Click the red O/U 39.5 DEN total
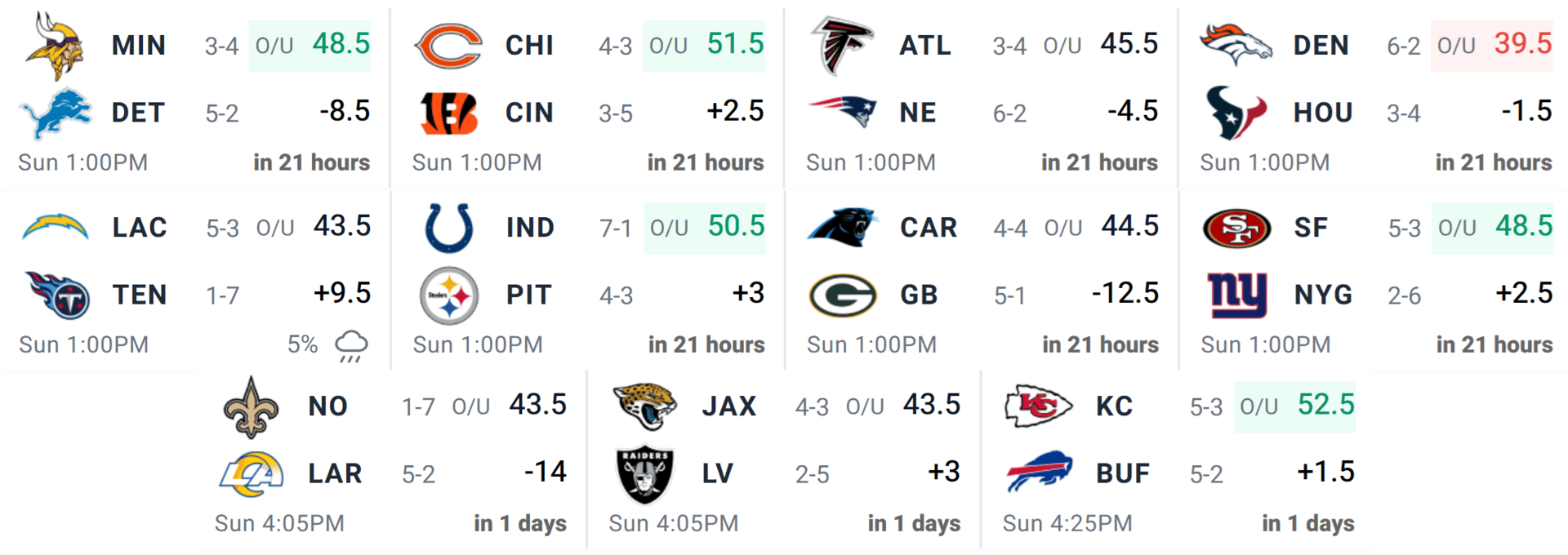The height and width of the screenshot is (555, 1568). click(1492, 46)
